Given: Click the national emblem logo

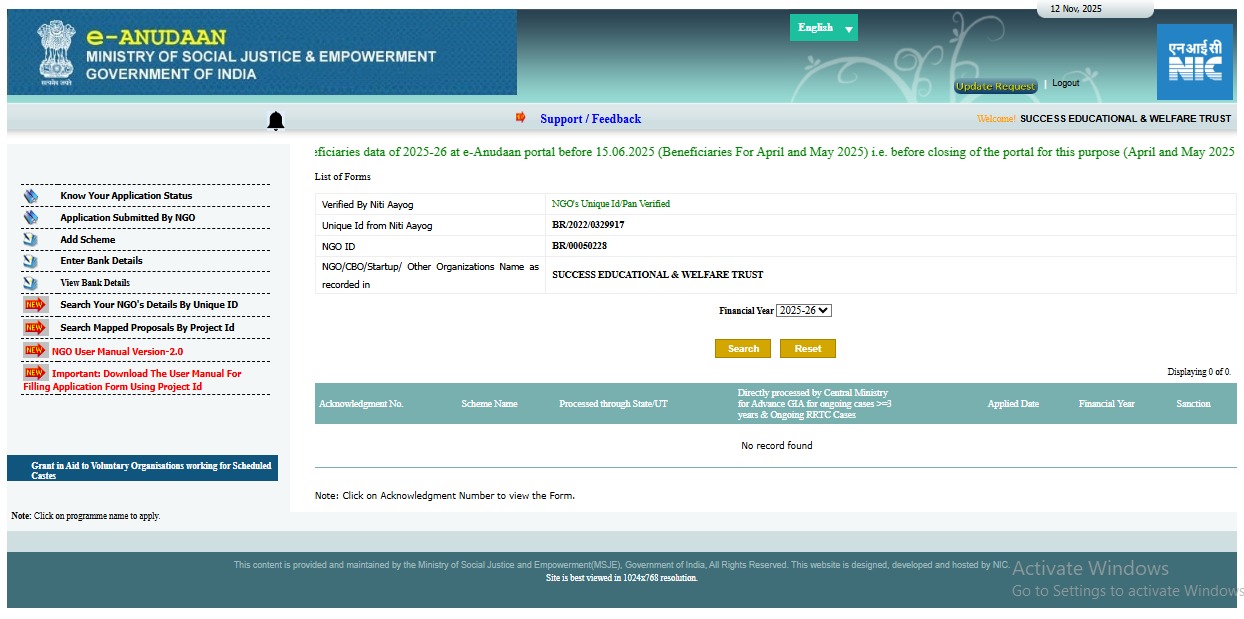Looking at the screenshot, I should click(56, 53).
